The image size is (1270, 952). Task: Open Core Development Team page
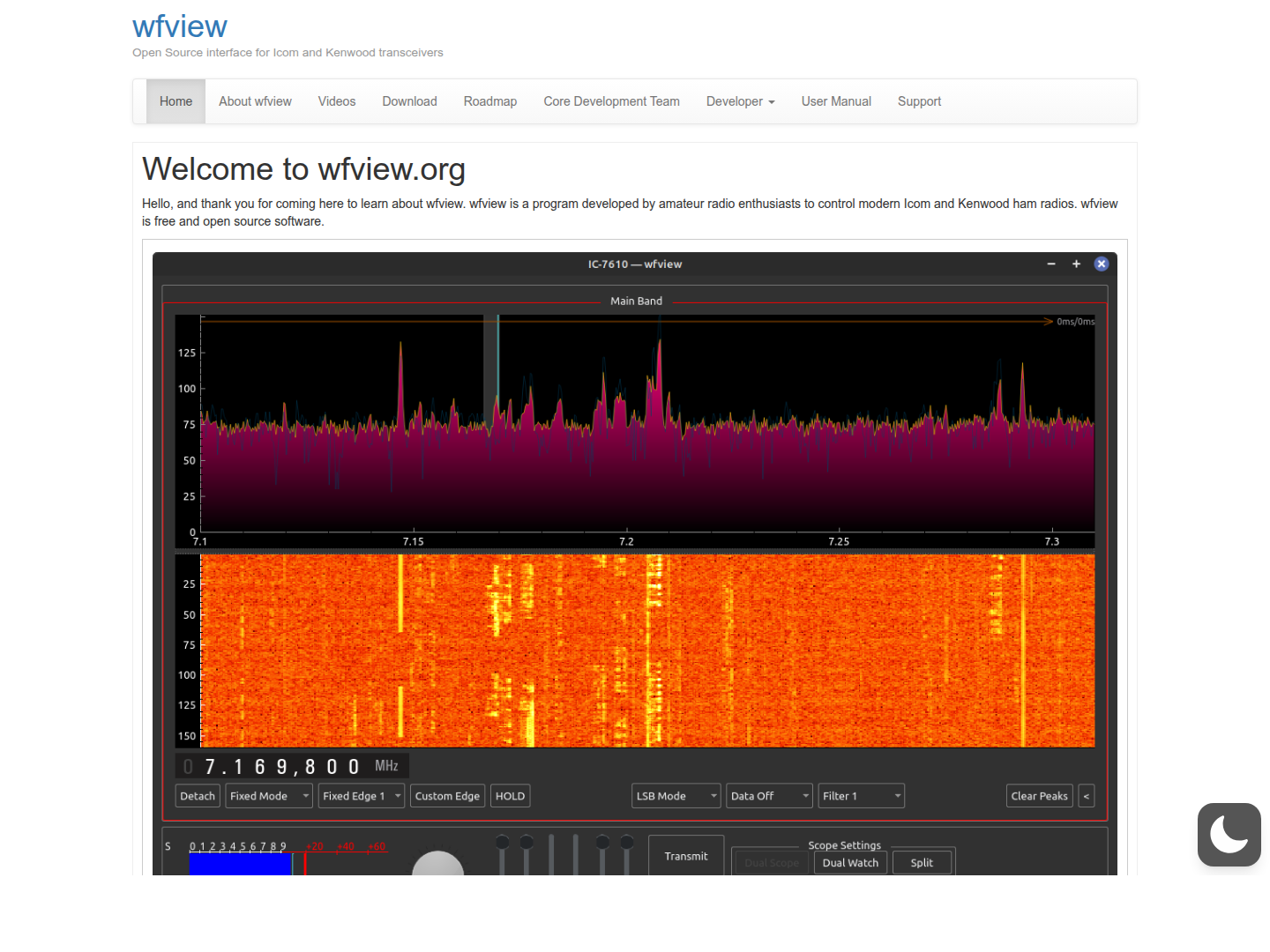tap(611, 101)
